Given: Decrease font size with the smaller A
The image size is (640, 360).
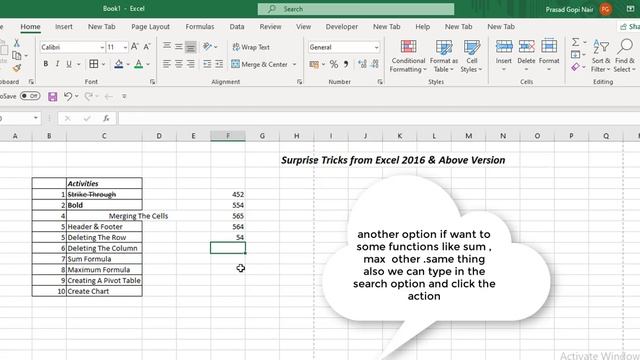Looking at the screenshot, I should pos(147,47).
